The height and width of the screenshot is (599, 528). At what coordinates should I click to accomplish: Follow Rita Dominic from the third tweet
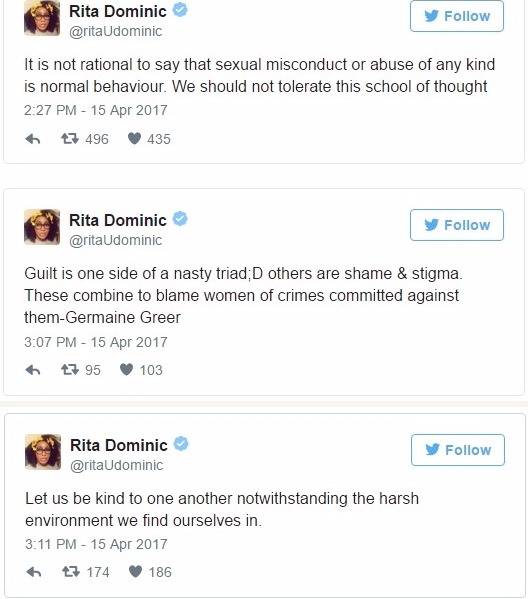[458, 450]
